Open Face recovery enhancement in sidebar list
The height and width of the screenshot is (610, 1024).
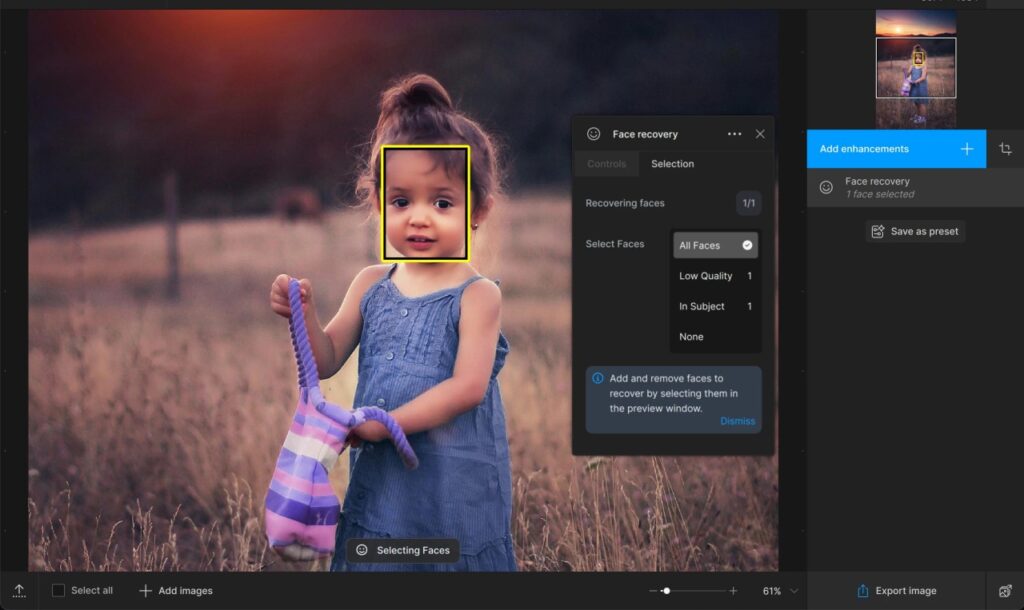[915, 187]
